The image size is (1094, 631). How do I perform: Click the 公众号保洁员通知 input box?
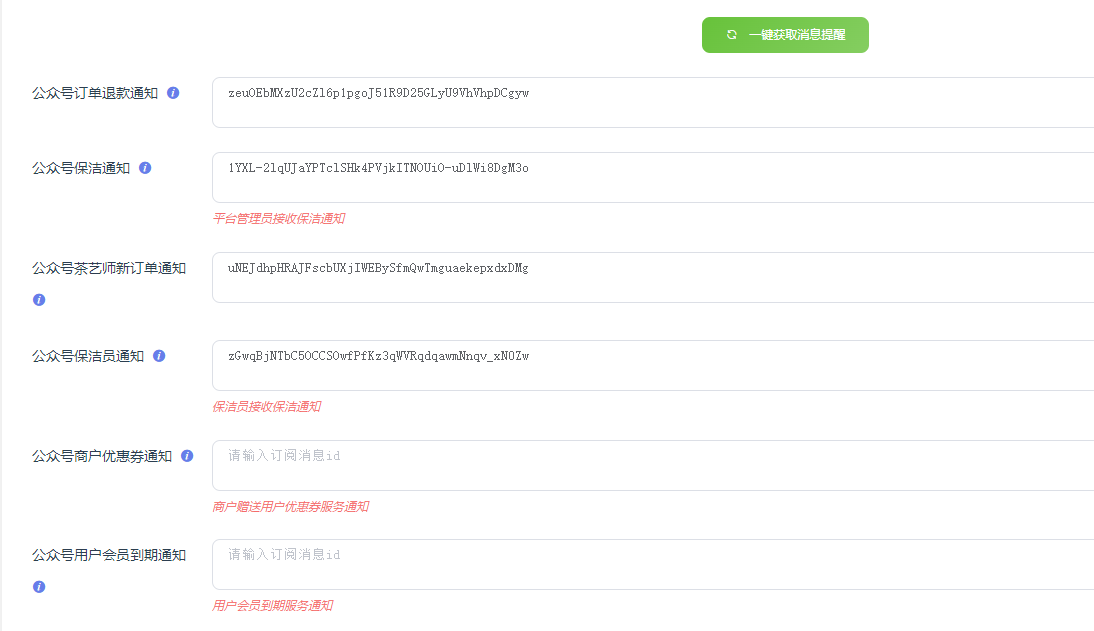652,366
